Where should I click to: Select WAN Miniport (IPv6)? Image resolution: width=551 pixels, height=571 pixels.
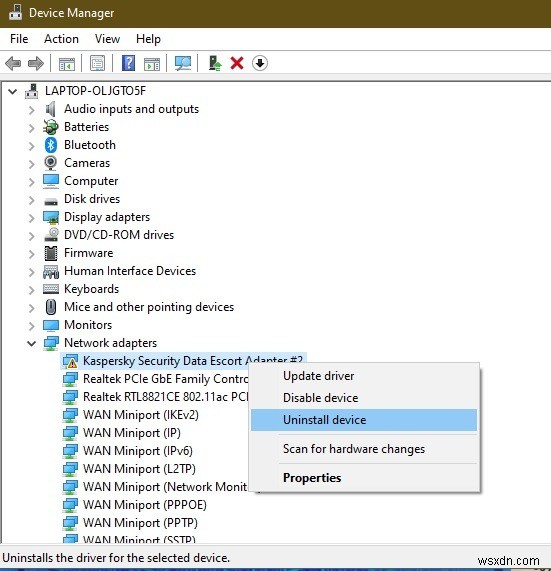tap(138, 451)
